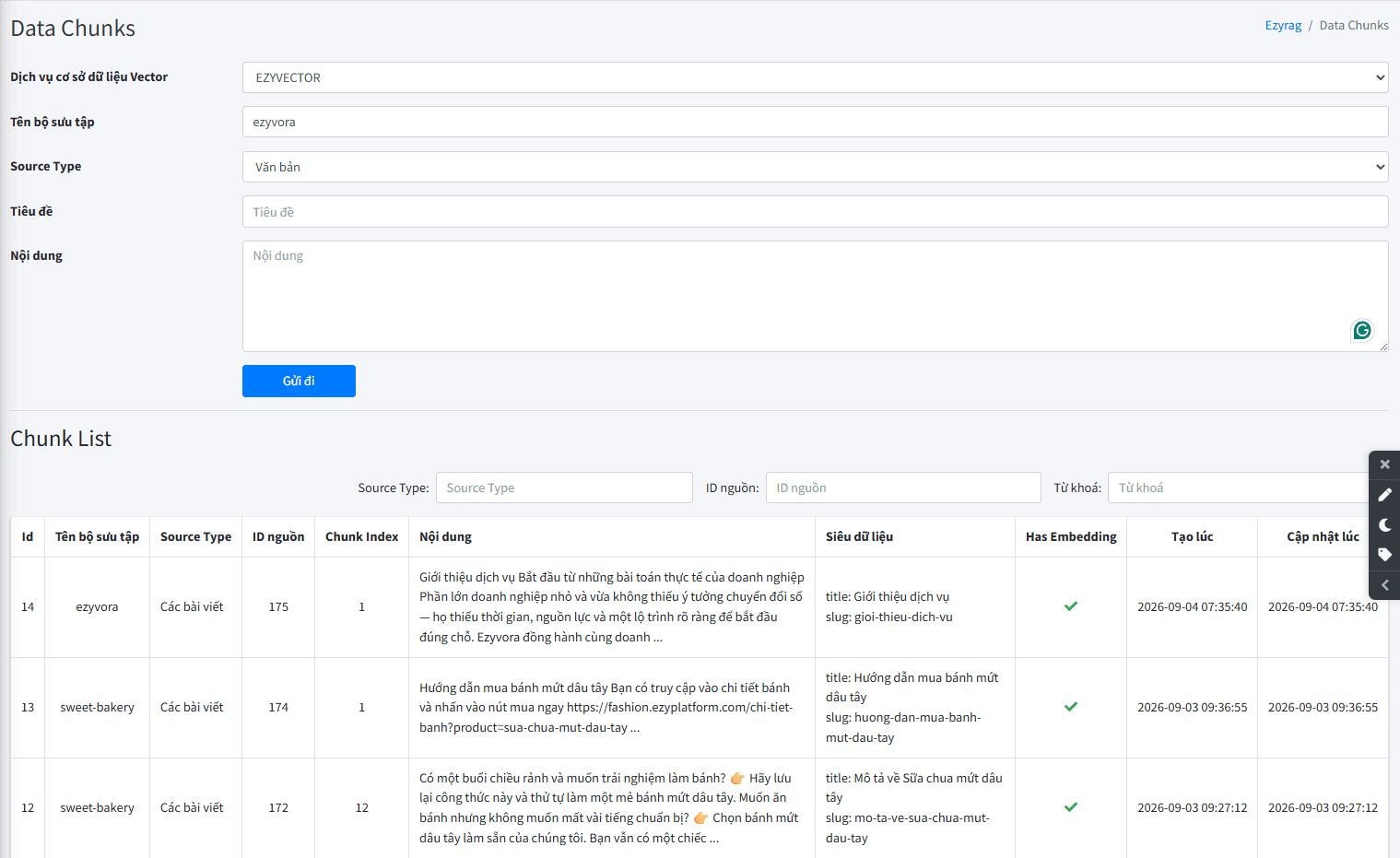Click the Grammarly icon in content textarea

[1362, 330]
